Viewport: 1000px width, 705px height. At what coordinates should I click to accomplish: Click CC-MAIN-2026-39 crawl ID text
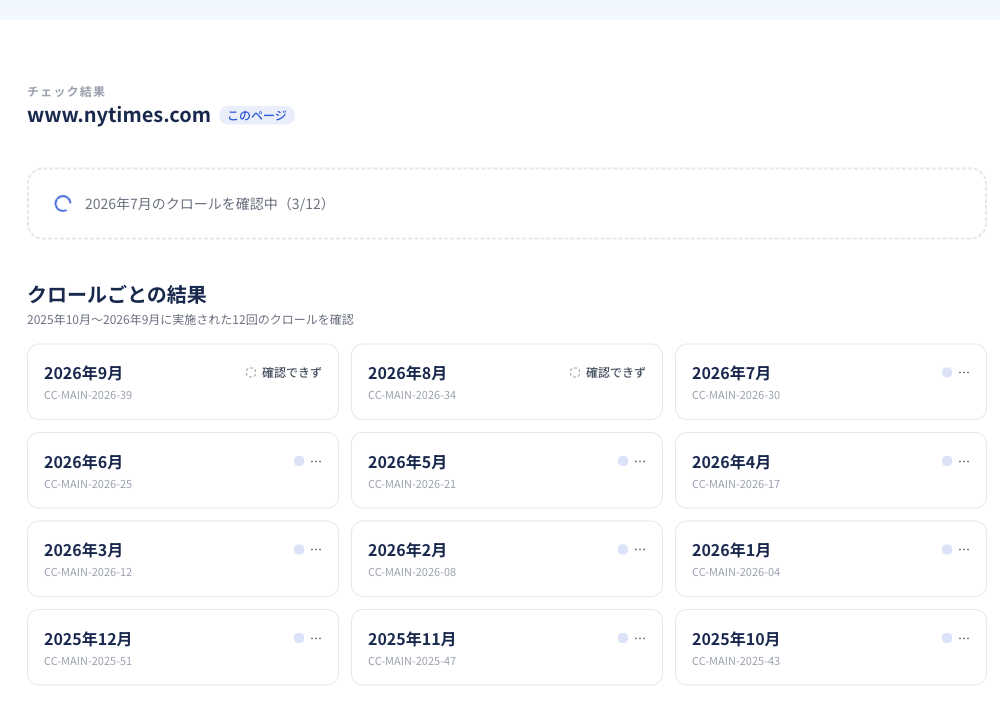point(88,395)
